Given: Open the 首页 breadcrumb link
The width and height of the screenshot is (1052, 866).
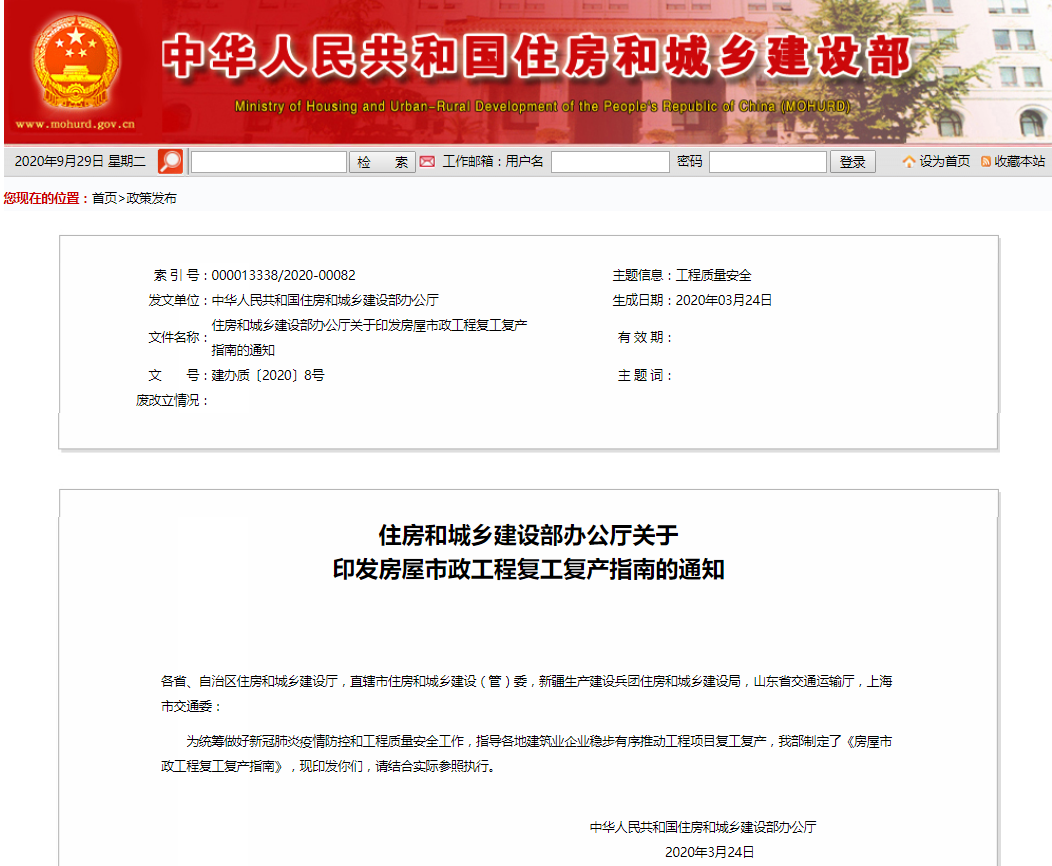Looking at the screenshot, I should tap(104, 198).
